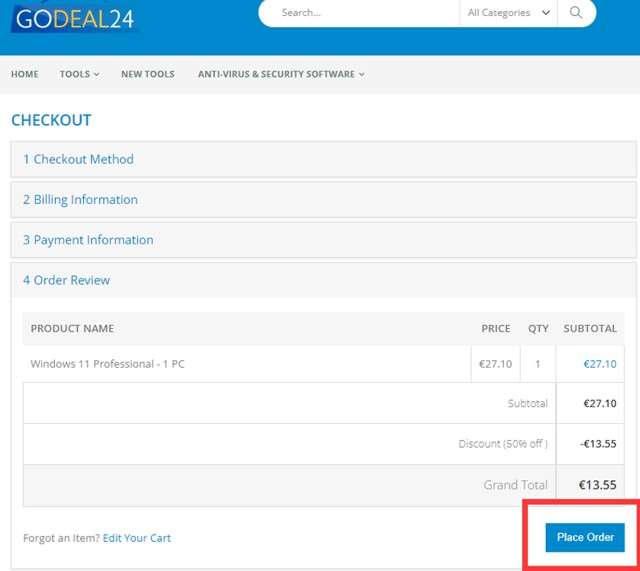Viewport: 640px width, 571px height.
Task: Go to the HOME menu item
Action: point(25,74)
